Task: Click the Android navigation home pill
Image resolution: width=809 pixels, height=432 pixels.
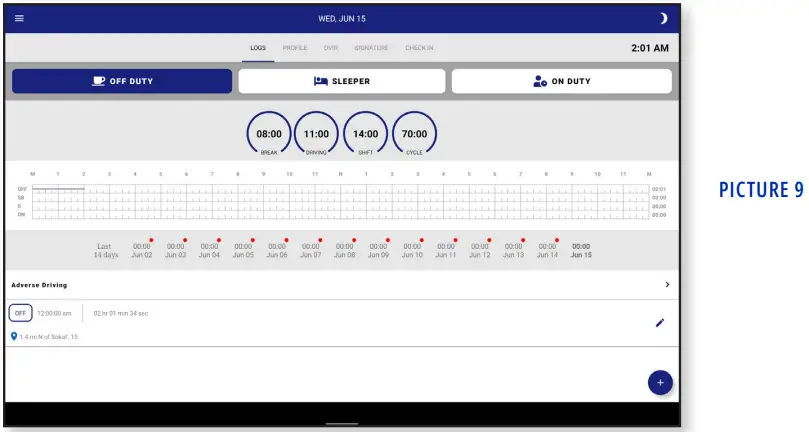Action: point(342,424)
